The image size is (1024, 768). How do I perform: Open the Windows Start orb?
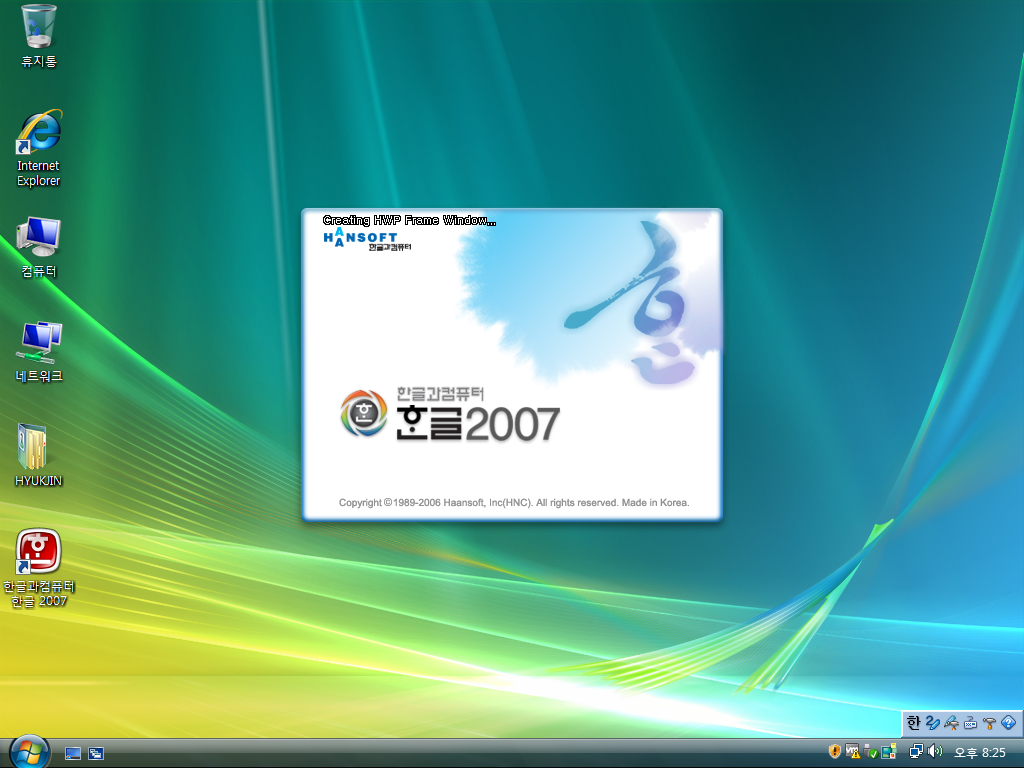[x=29, y=752]
